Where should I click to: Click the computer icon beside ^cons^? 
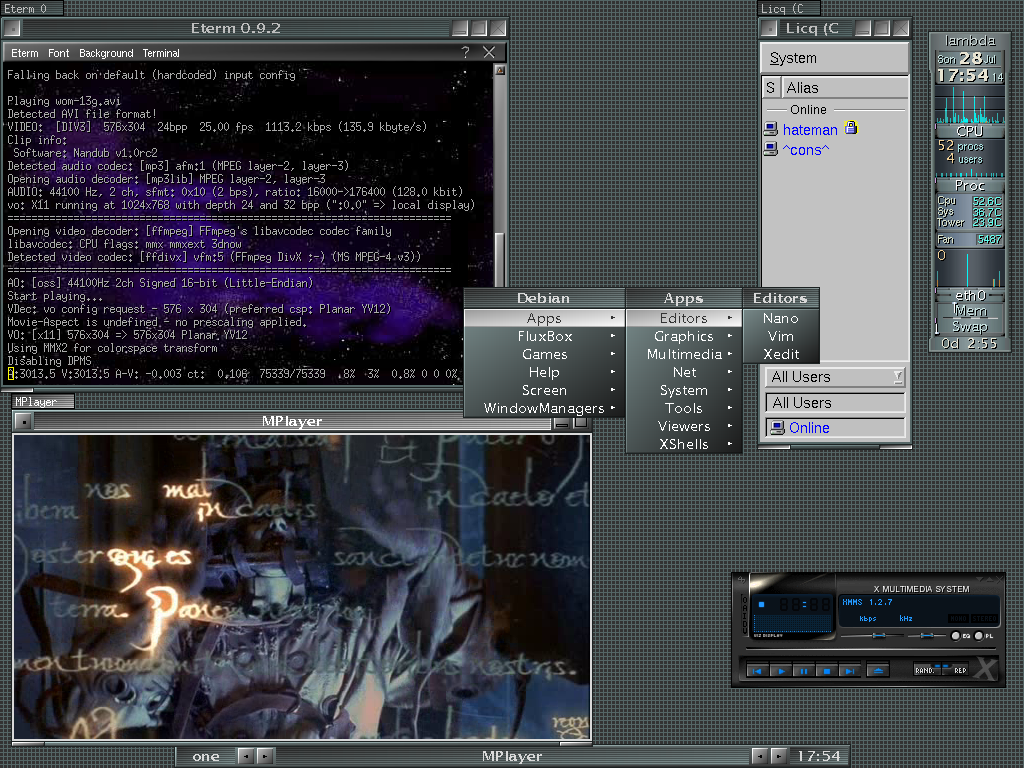click(771, 150)
